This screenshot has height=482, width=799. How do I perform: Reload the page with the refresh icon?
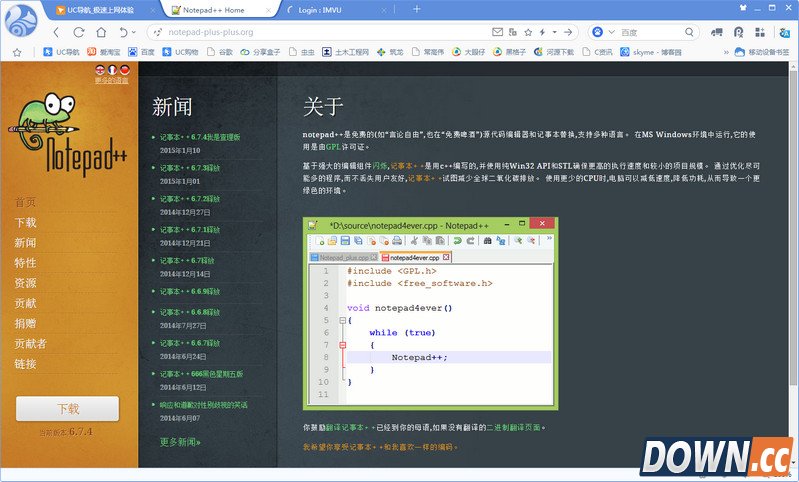pos(78,32)
